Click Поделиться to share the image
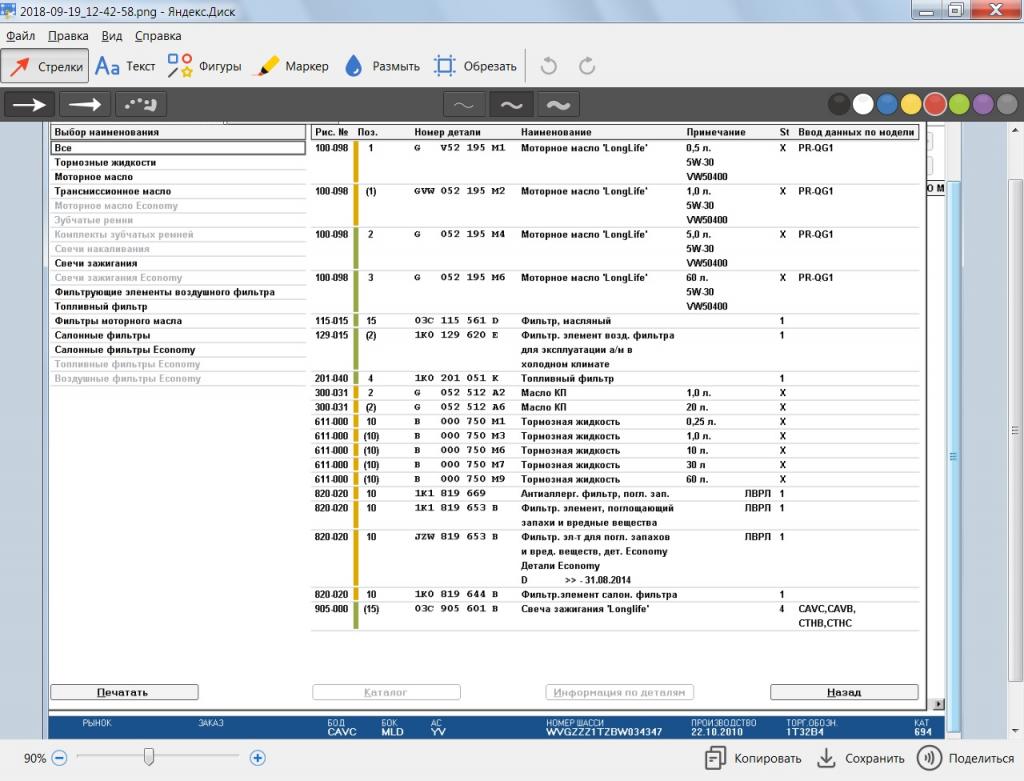This screenshot has width=1024, height=781. 965,758
